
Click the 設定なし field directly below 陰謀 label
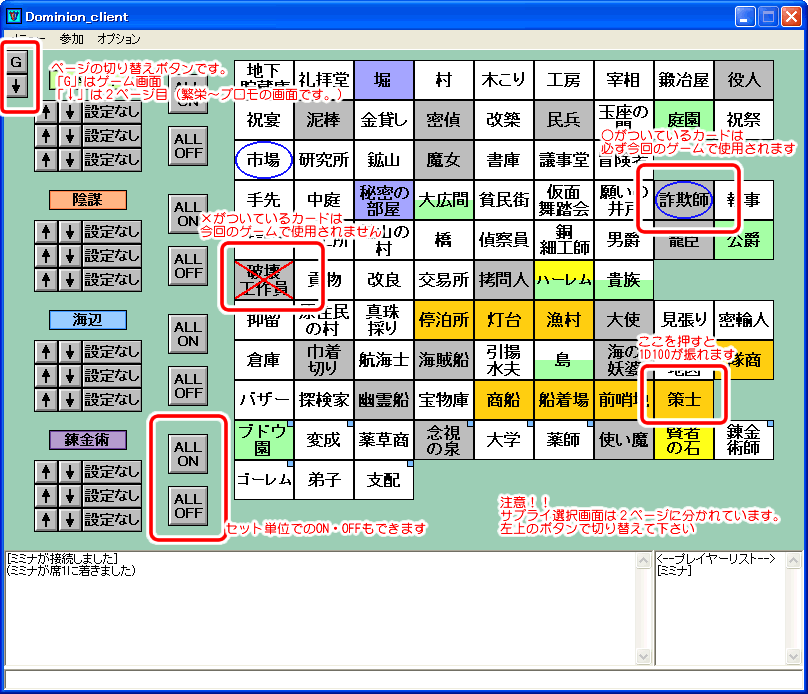pos(112,232)
